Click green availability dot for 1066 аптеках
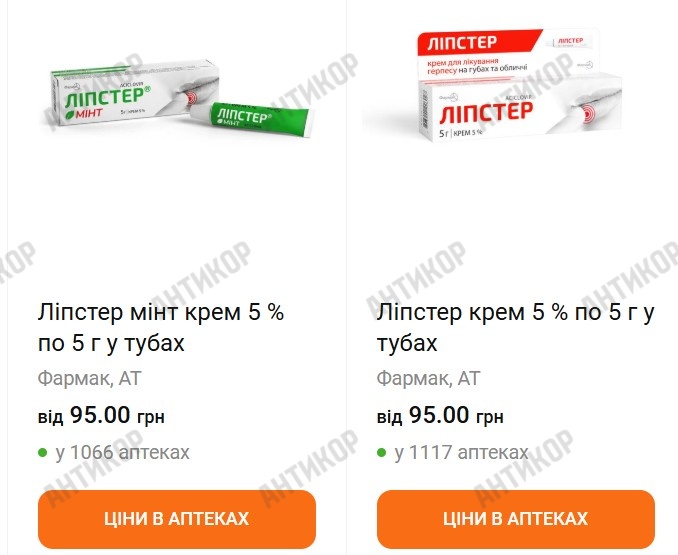This screenshot has width=678, height=555. click(42, 453)
